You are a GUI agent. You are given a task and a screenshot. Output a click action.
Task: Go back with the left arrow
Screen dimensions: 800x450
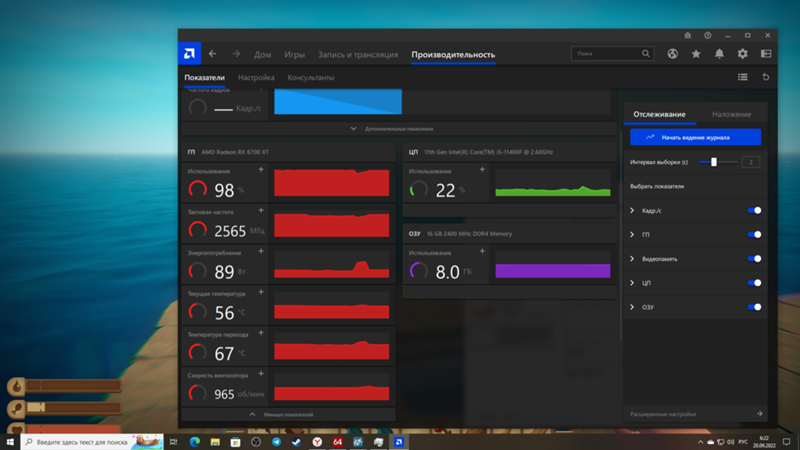pos(212,54)
